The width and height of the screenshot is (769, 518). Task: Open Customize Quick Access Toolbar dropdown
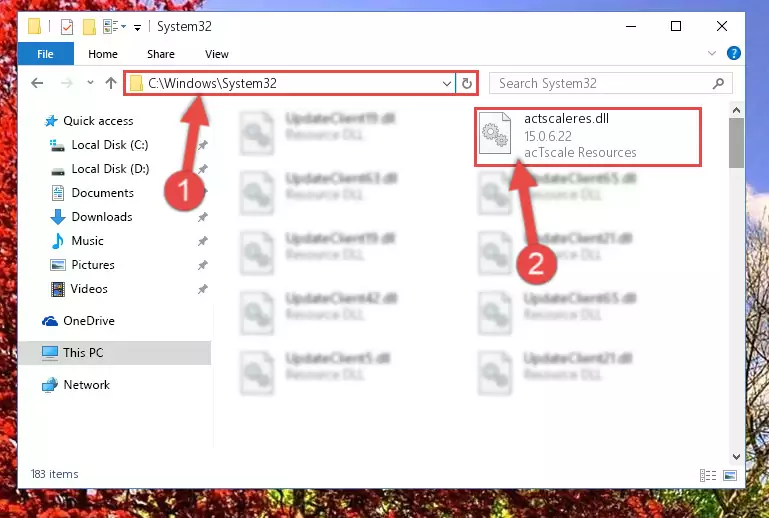pos(138,27)
